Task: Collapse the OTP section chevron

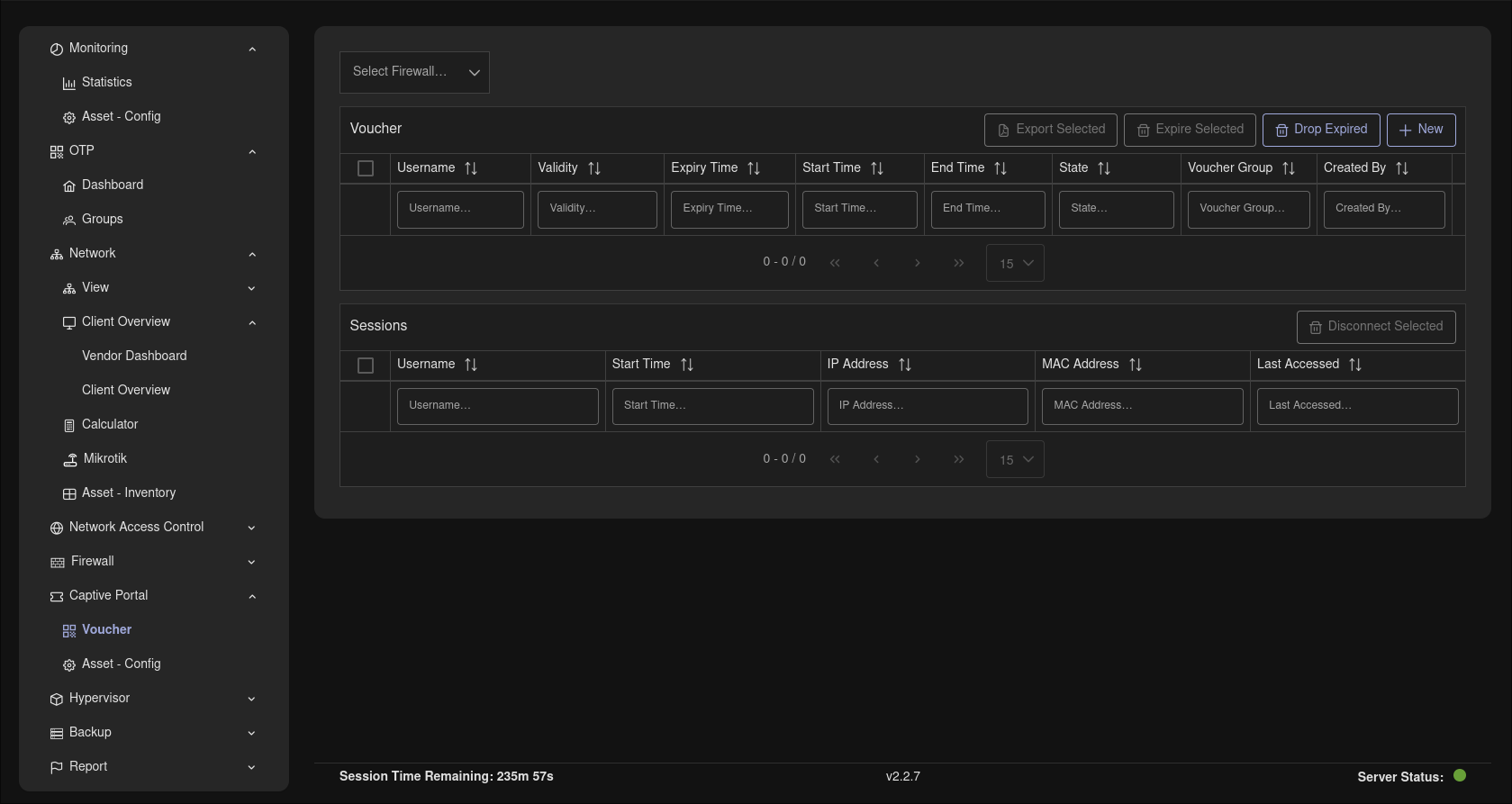Action: coord(252,152)
